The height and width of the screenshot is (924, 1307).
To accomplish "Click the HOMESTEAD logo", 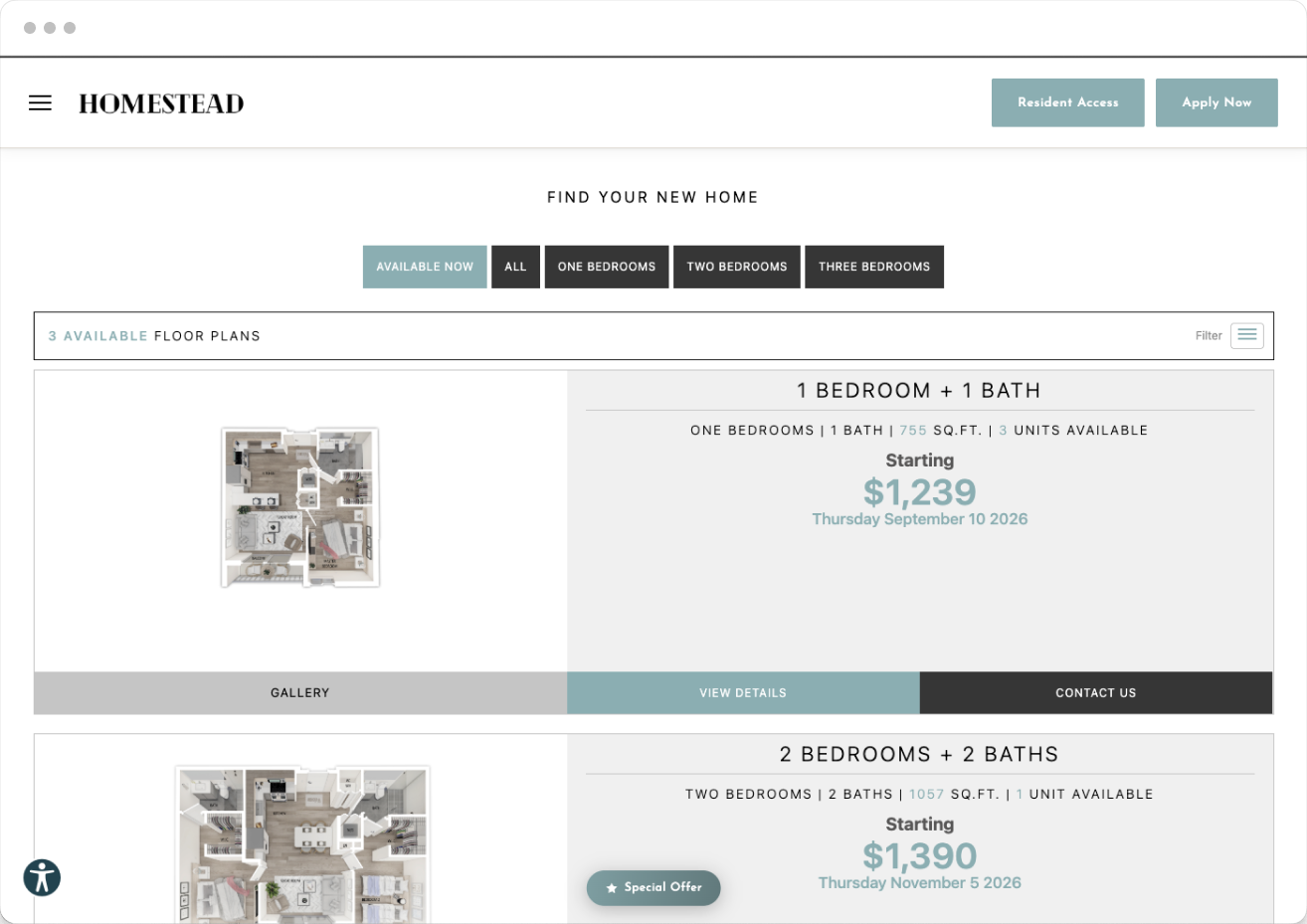I will coord(161,103).
